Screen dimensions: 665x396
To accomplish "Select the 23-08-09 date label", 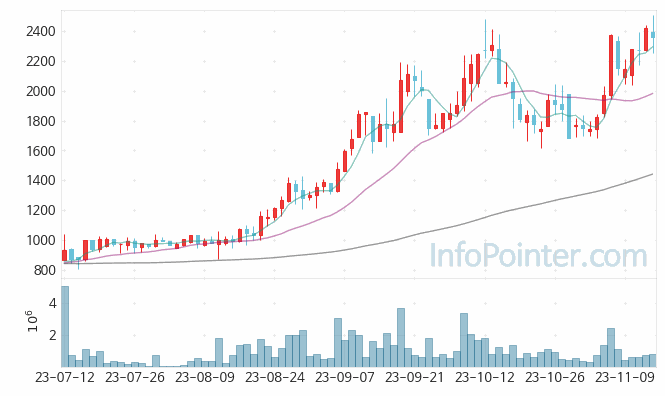I will coord(204,377).
